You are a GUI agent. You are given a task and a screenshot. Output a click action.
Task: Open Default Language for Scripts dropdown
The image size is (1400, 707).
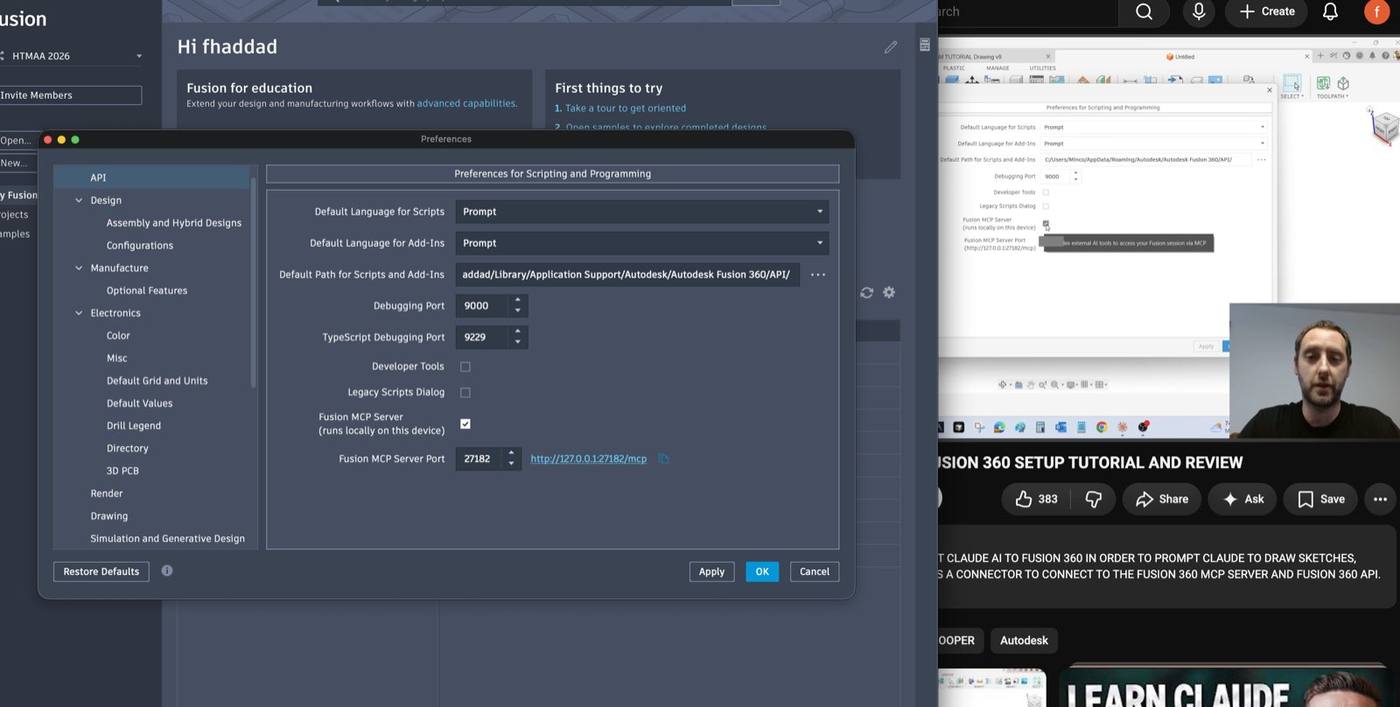[642, 212]
